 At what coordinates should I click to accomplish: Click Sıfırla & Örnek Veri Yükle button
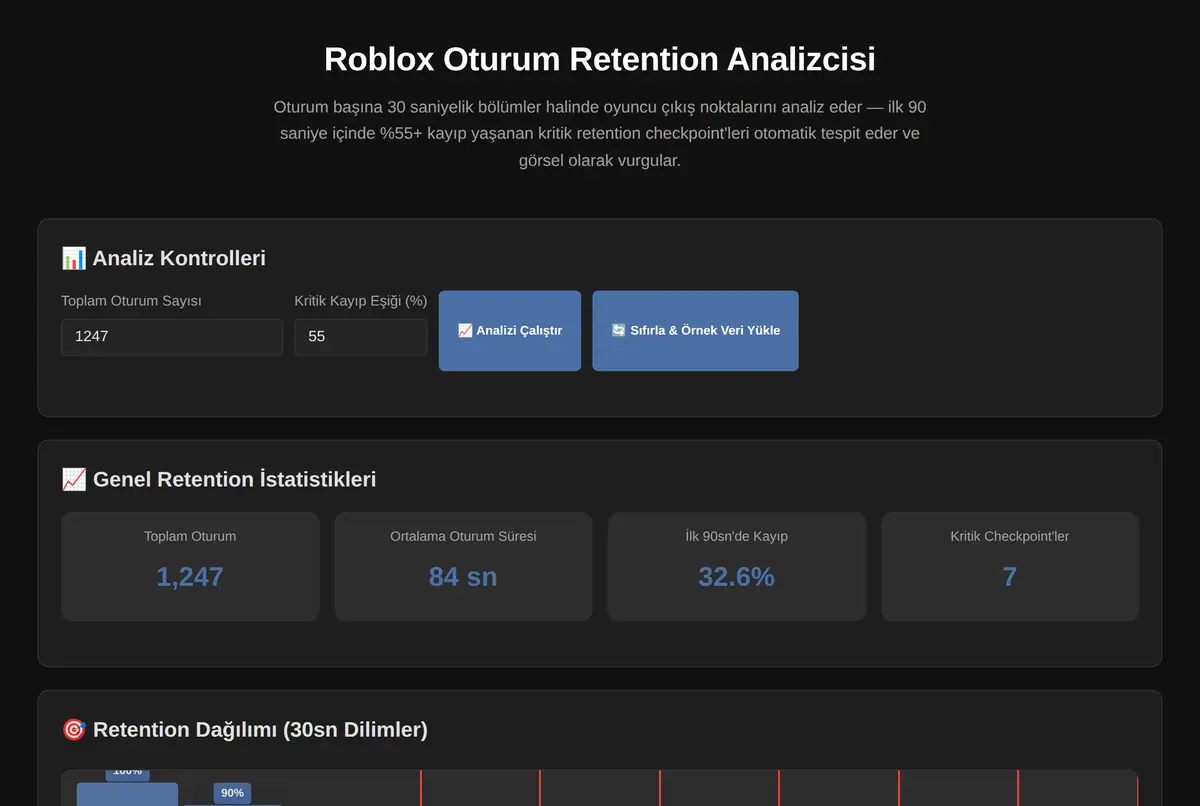[695, 331]
